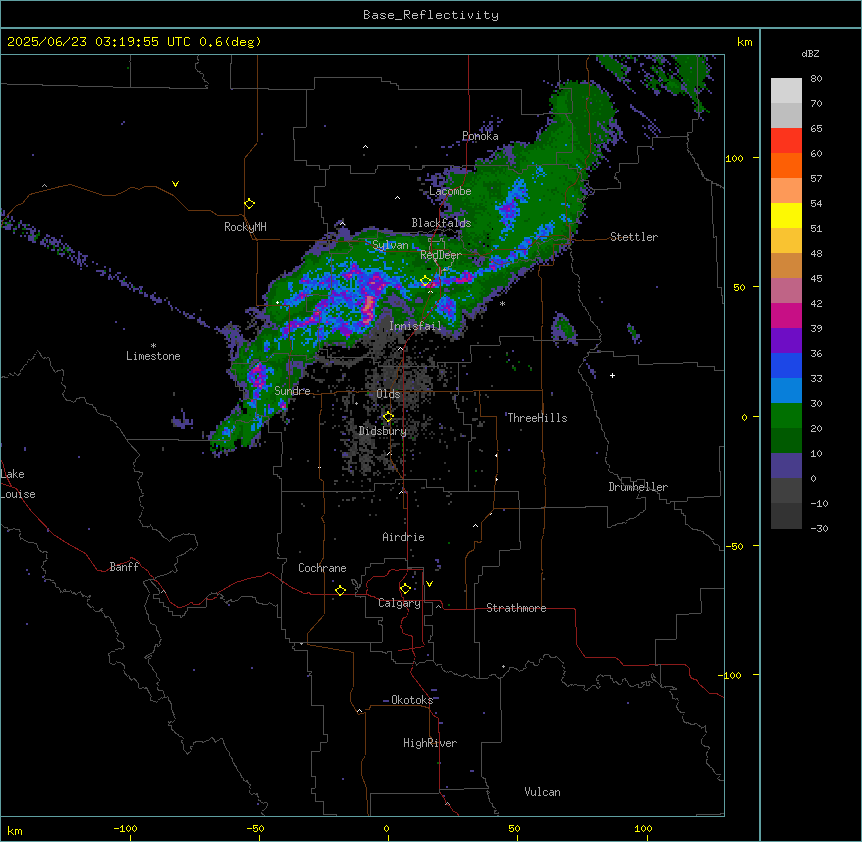
Task: Click the Stettler town label
Action: [634, 237]
